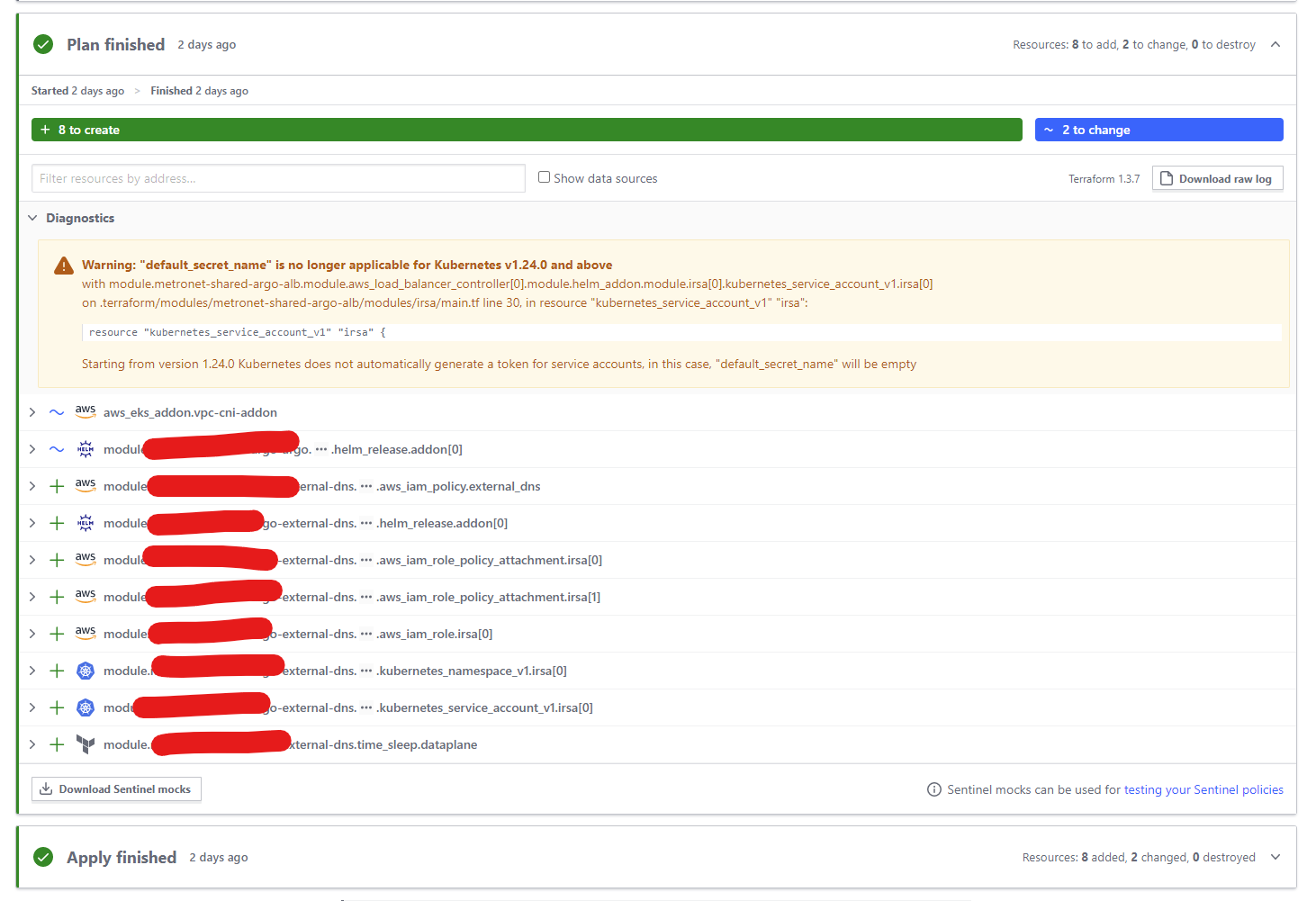Click the Download raw log button

1217,177
